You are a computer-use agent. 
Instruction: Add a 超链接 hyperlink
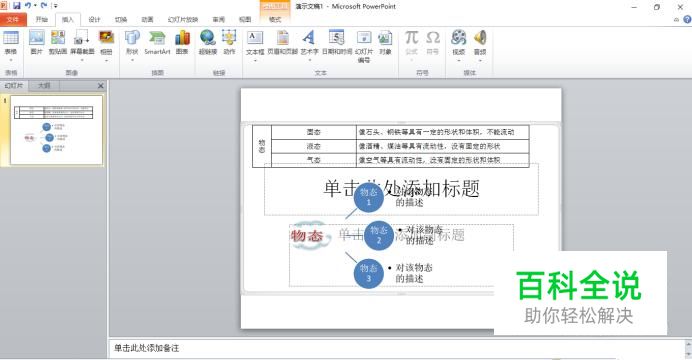207,43
